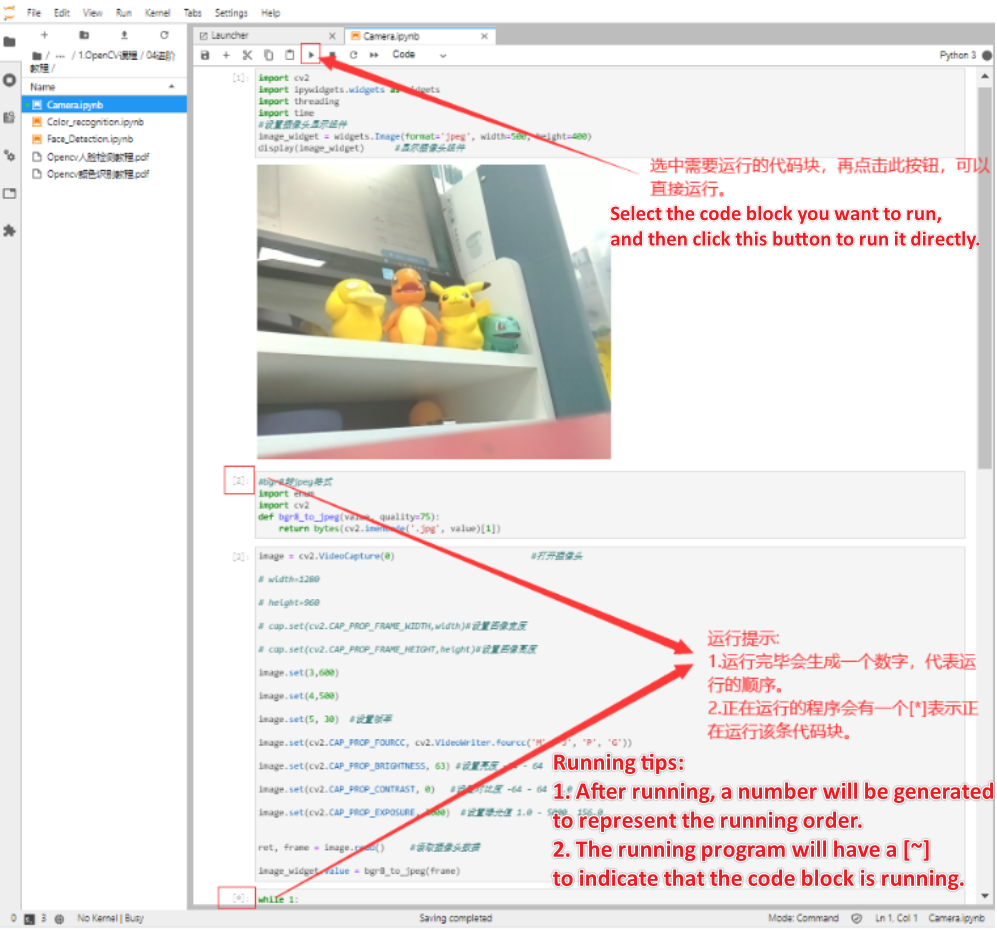Click into the cv2.VideoCapture code cell
Screen dimensions: 997x933
(x=610, y=714)
